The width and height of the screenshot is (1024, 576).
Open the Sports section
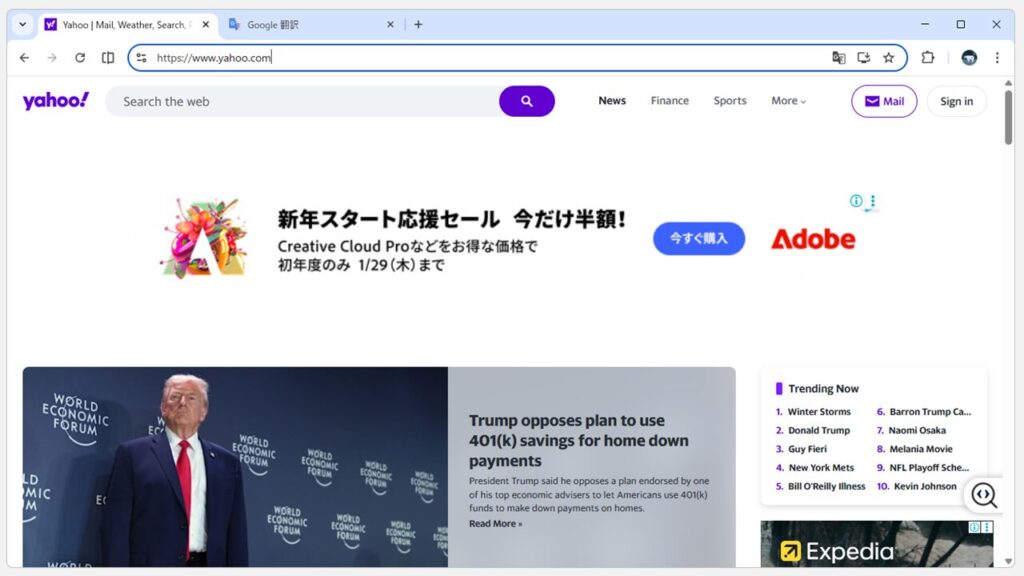[729, 101]
